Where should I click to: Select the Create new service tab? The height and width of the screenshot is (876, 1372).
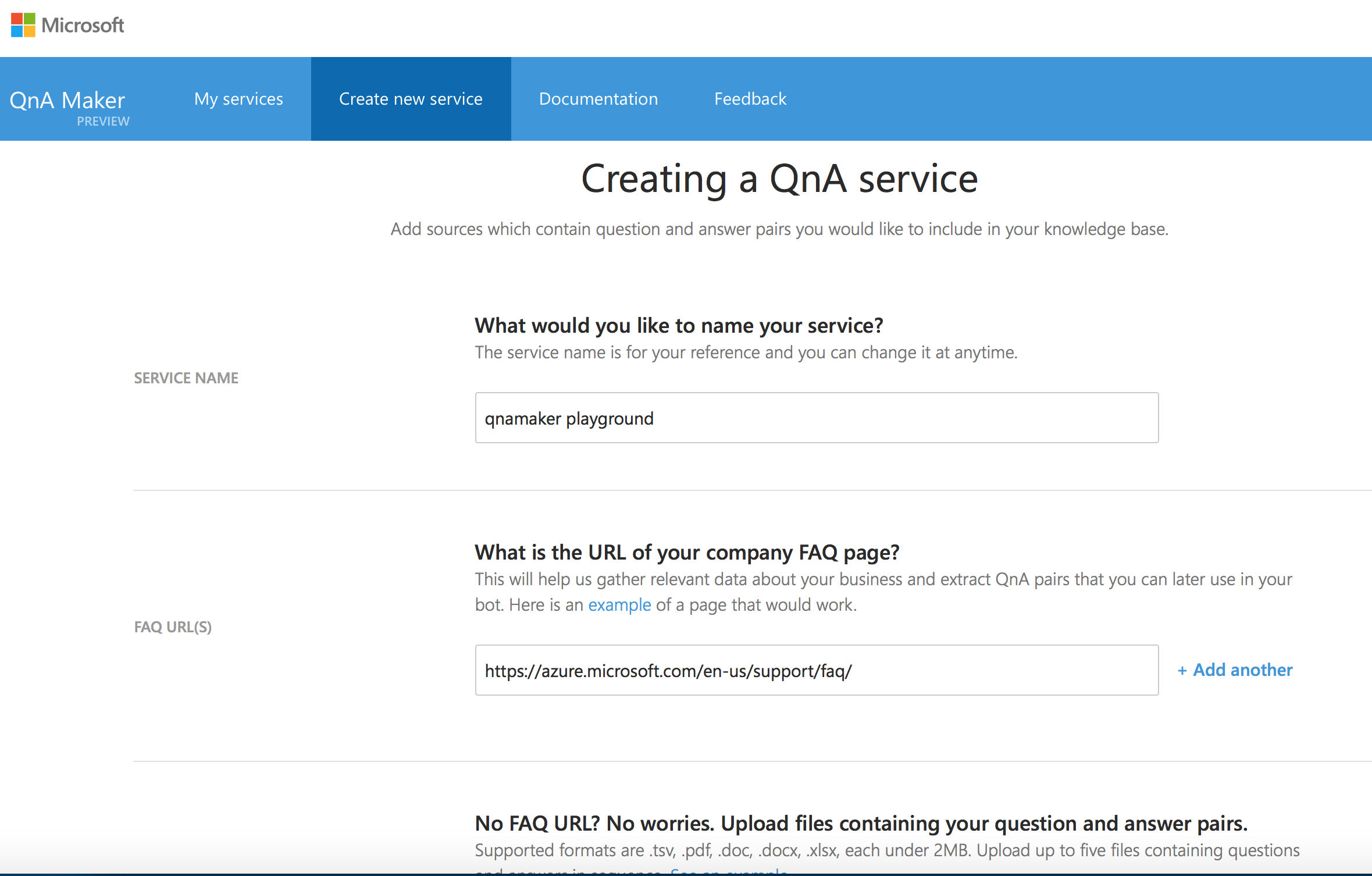(411, 99)
